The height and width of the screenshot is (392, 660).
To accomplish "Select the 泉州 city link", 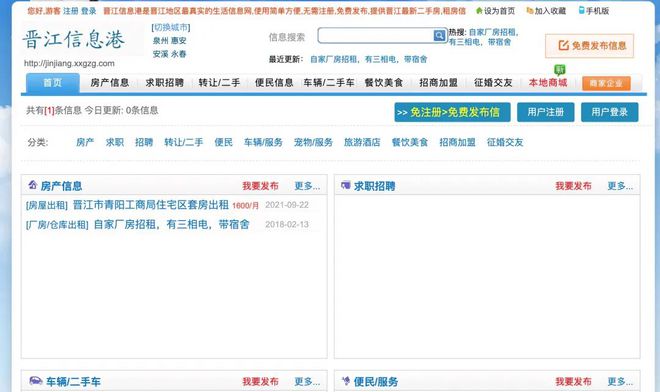I will 160,40.
